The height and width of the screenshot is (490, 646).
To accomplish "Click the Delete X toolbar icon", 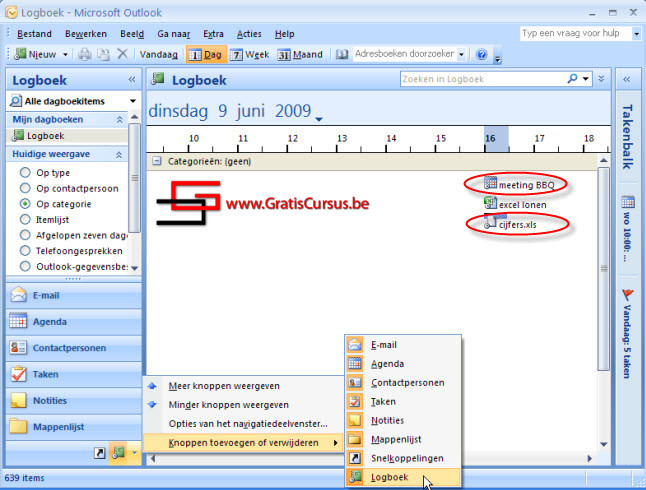I will pos(122,54).
